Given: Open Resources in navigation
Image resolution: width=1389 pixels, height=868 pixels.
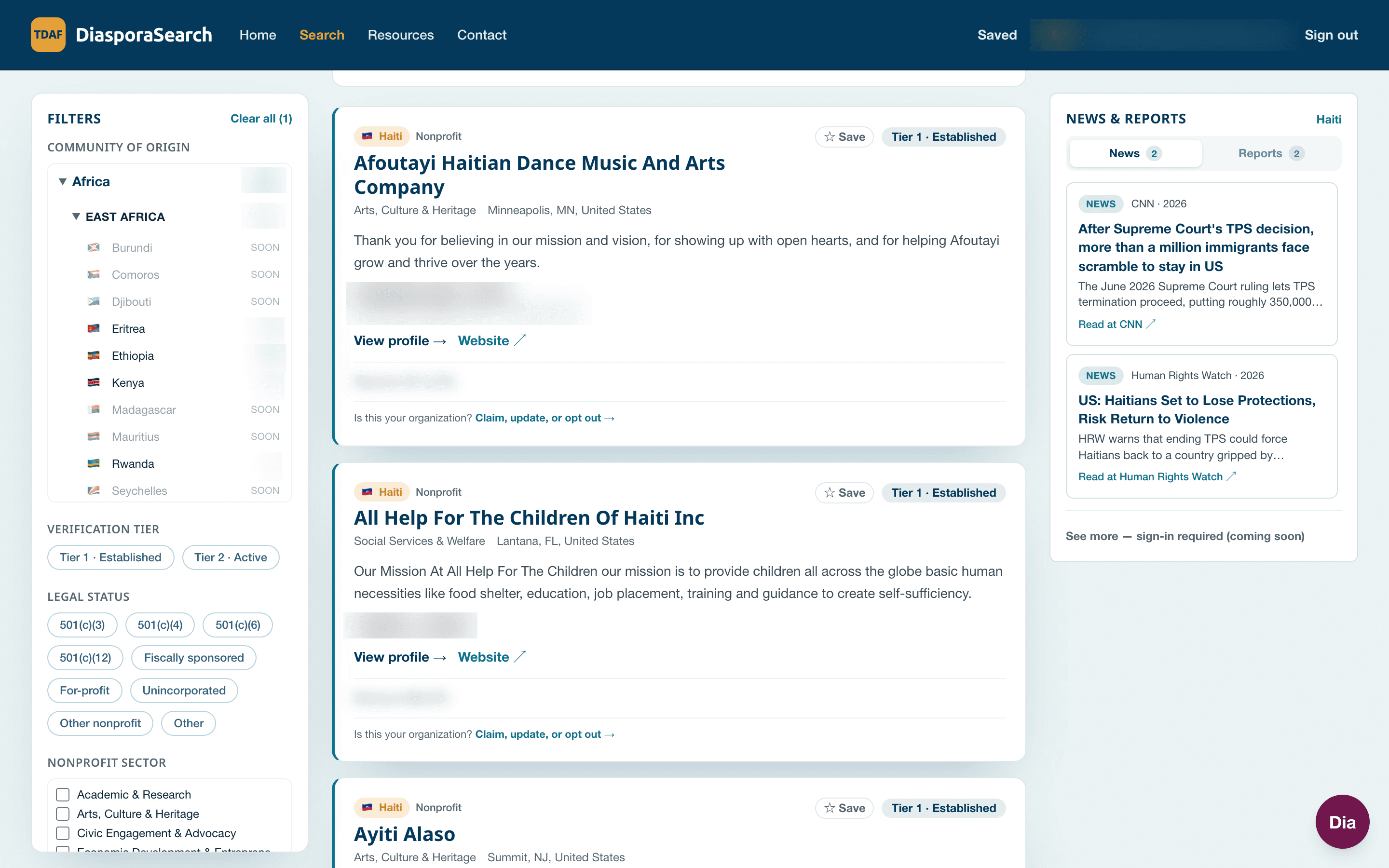Looking at the screenshot, I should click(x=401, y=35).
